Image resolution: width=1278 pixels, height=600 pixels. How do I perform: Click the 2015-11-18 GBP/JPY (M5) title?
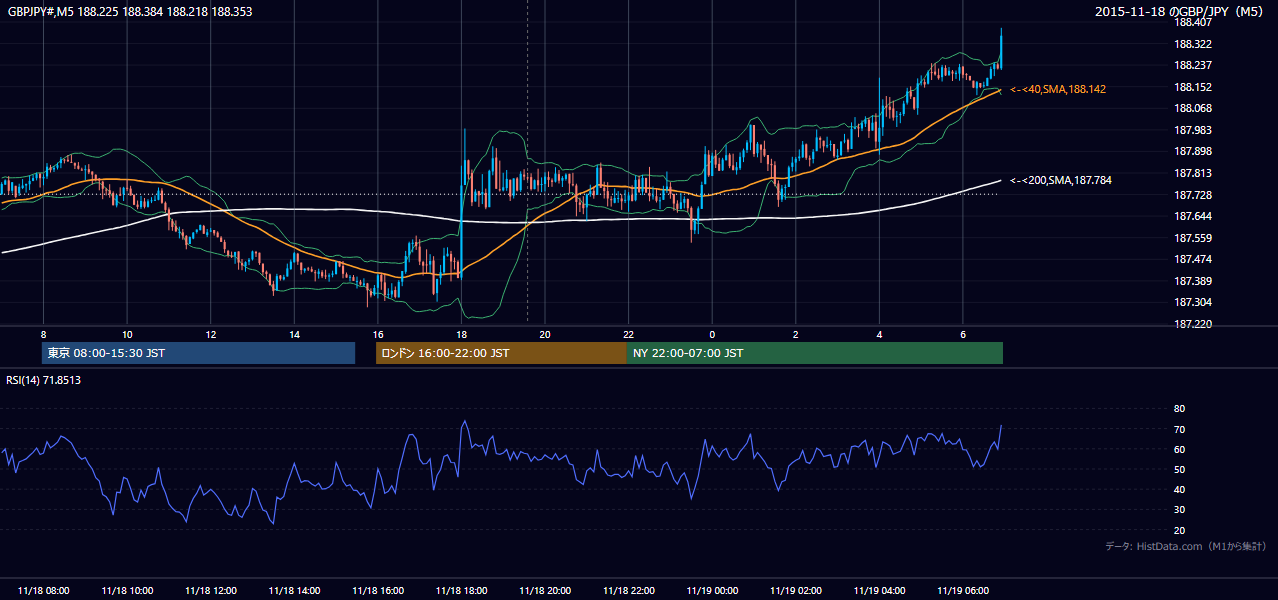1181,12
